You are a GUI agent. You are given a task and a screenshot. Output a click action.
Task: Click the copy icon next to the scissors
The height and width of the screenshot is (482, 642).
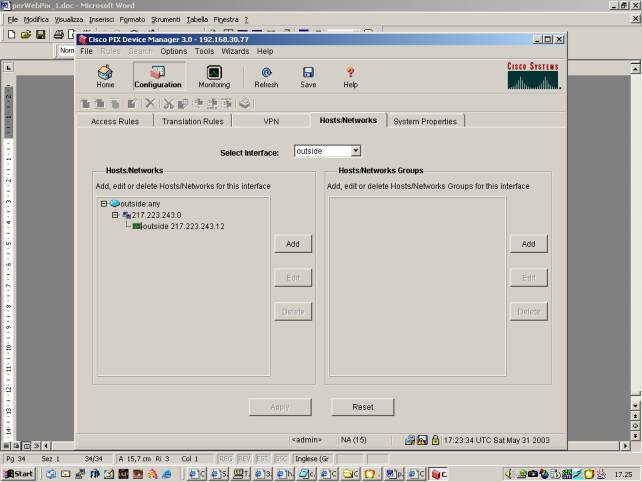pyautogui.click(x=183, y=104)
